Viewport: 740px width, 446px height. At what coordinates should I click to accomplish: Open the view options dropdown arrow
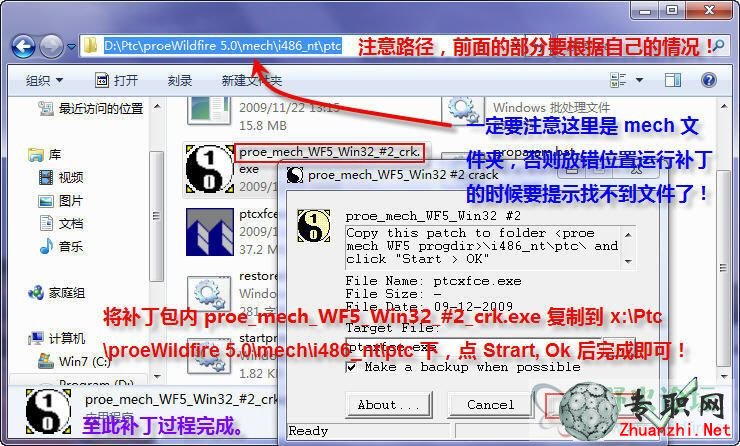coord(639,80)
